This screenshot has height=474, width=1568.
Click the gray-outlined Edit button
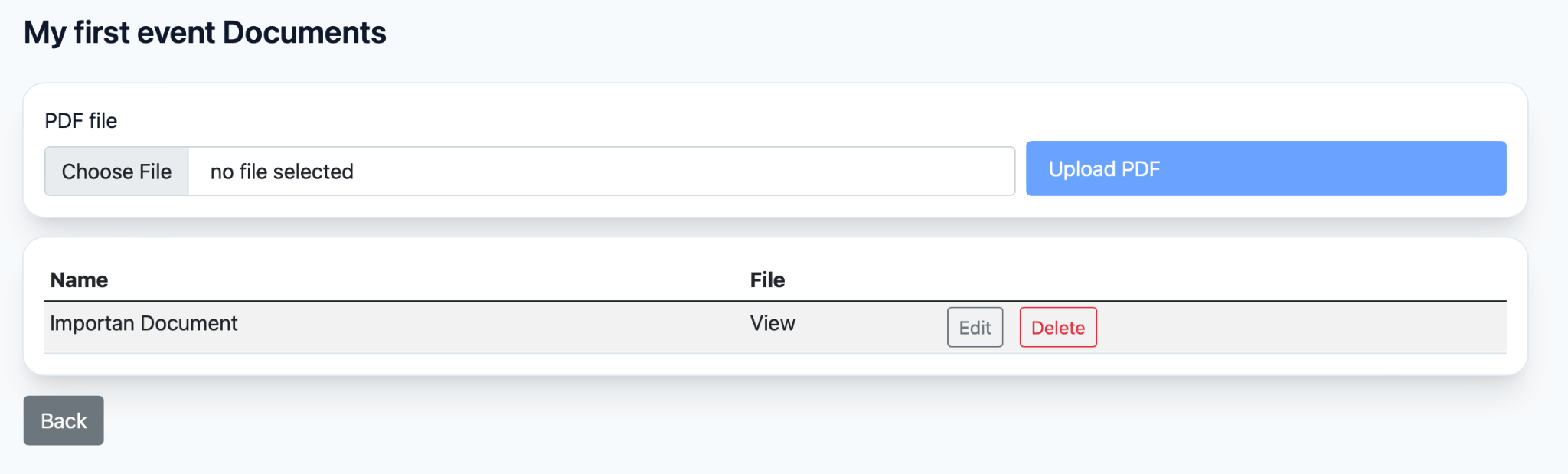[975, 328]
